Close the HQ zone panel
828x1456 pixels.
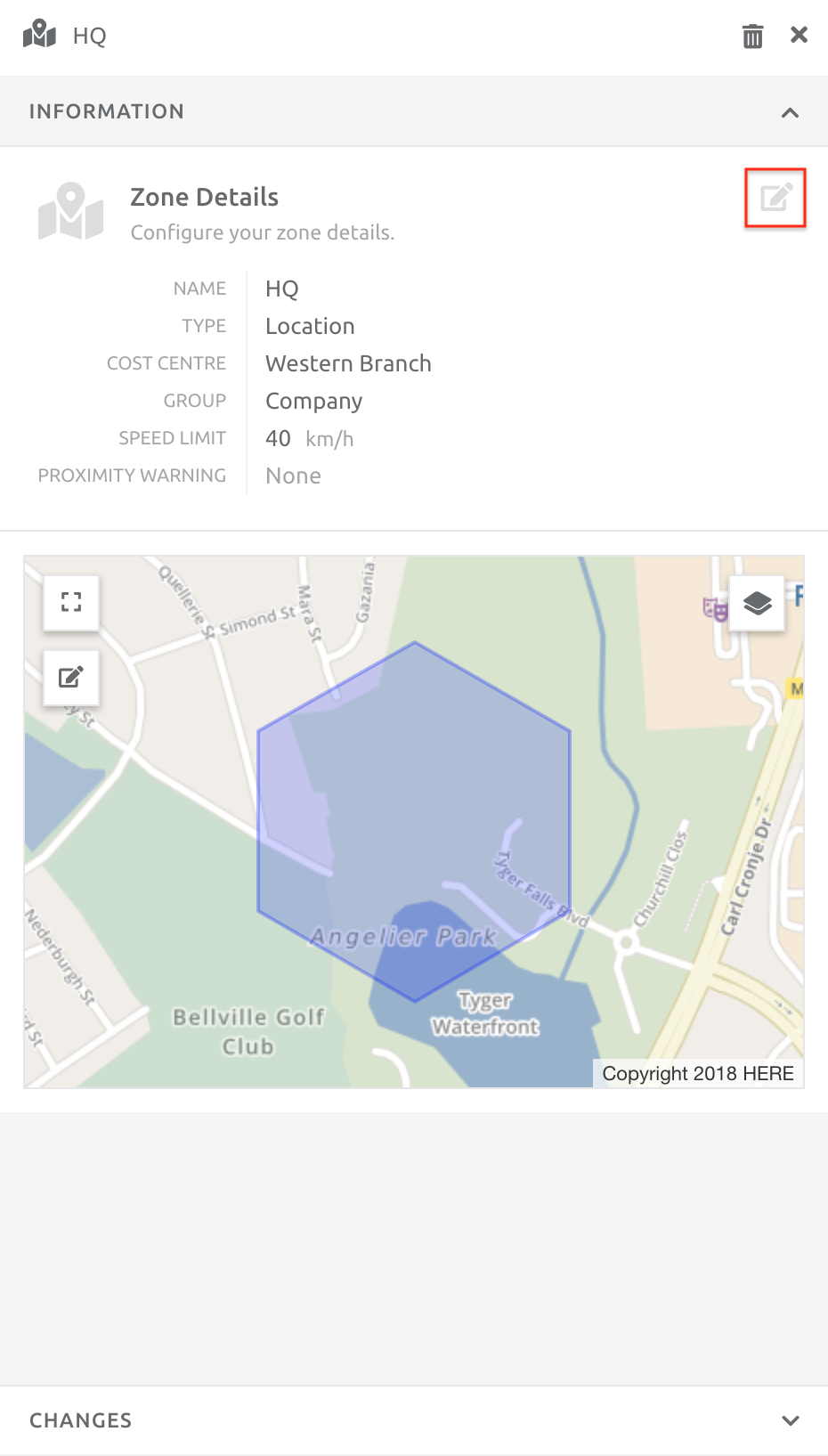(x=799, y=35)
